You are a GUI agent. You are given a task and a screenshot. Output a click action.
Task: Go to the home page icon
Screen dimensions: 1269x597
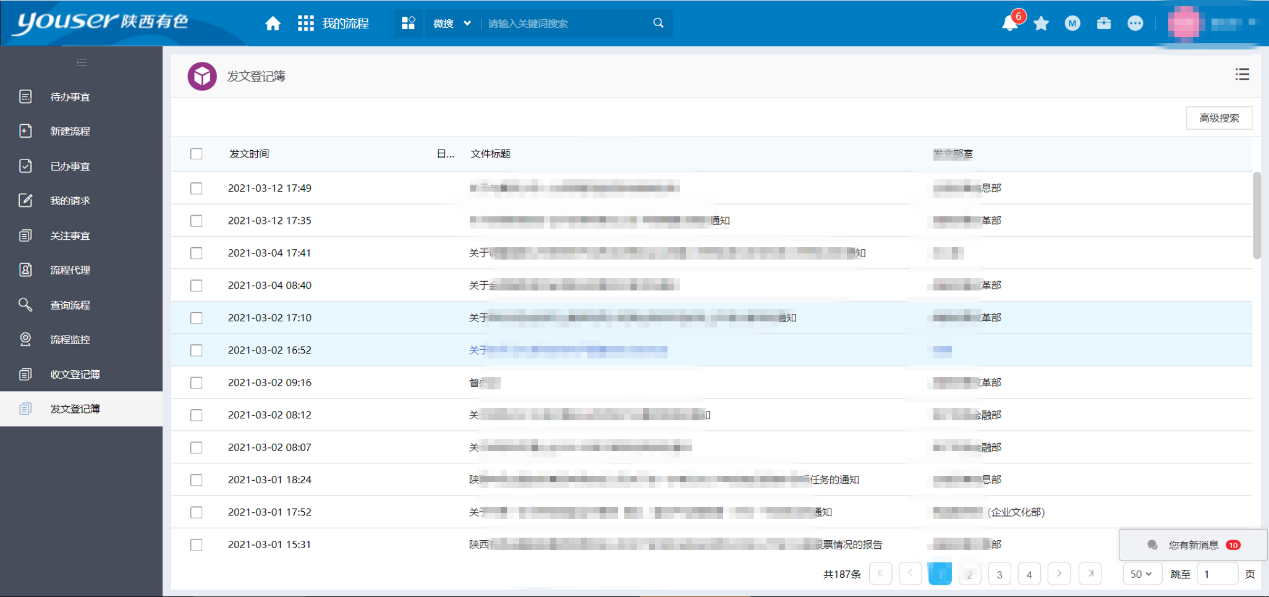coord(273,23)
